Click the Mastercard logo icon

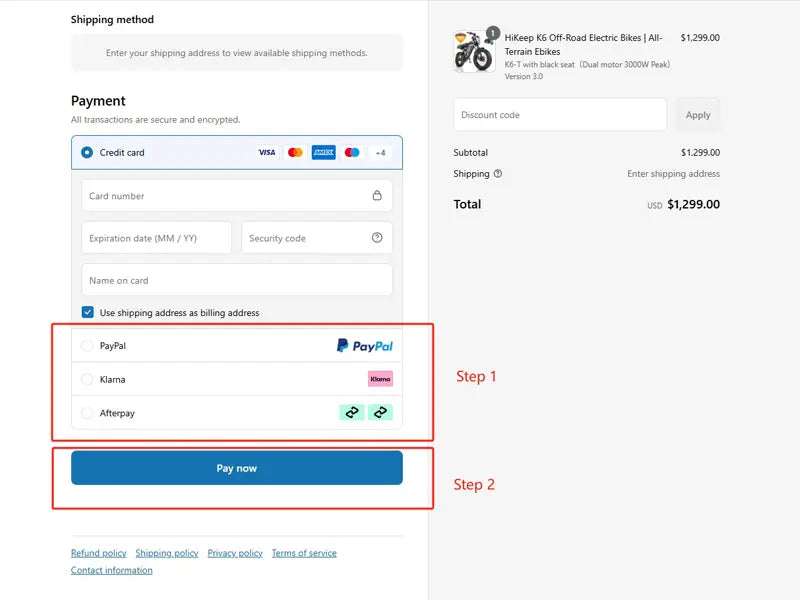[295, 153]
